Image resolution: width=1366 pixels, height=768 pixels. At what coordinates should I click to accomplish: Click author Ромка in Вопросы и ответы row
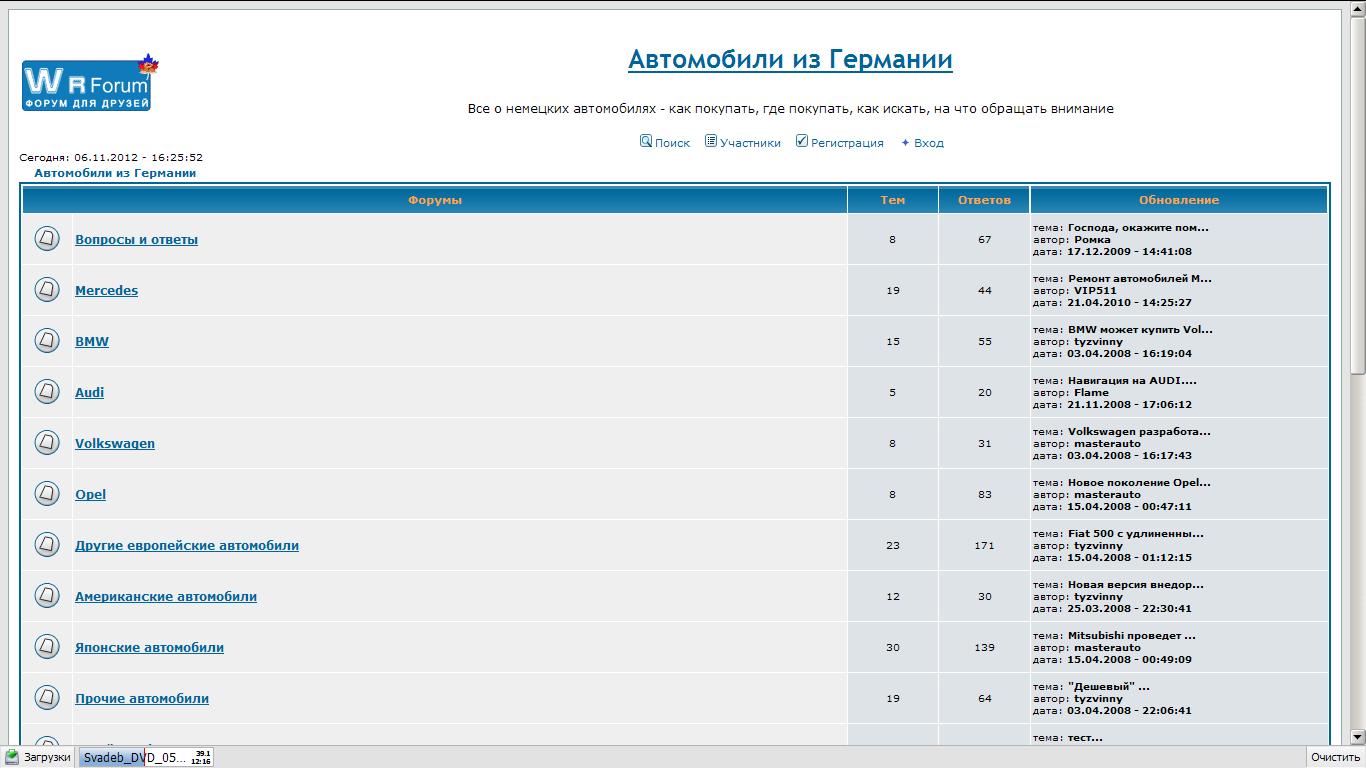click(1092, 239)
